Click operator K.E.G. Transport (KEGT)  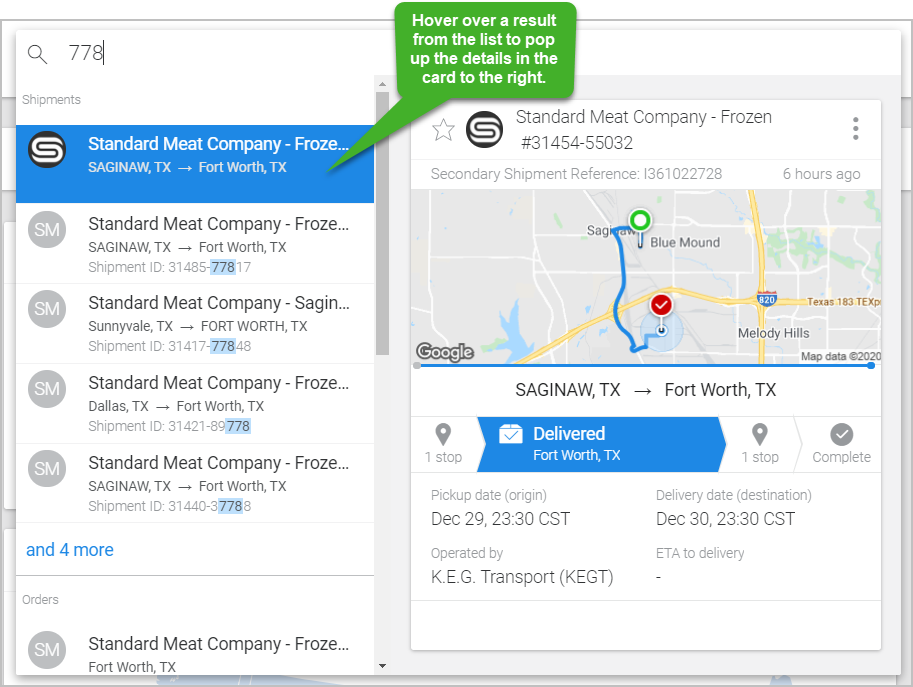tap(522, 577)
